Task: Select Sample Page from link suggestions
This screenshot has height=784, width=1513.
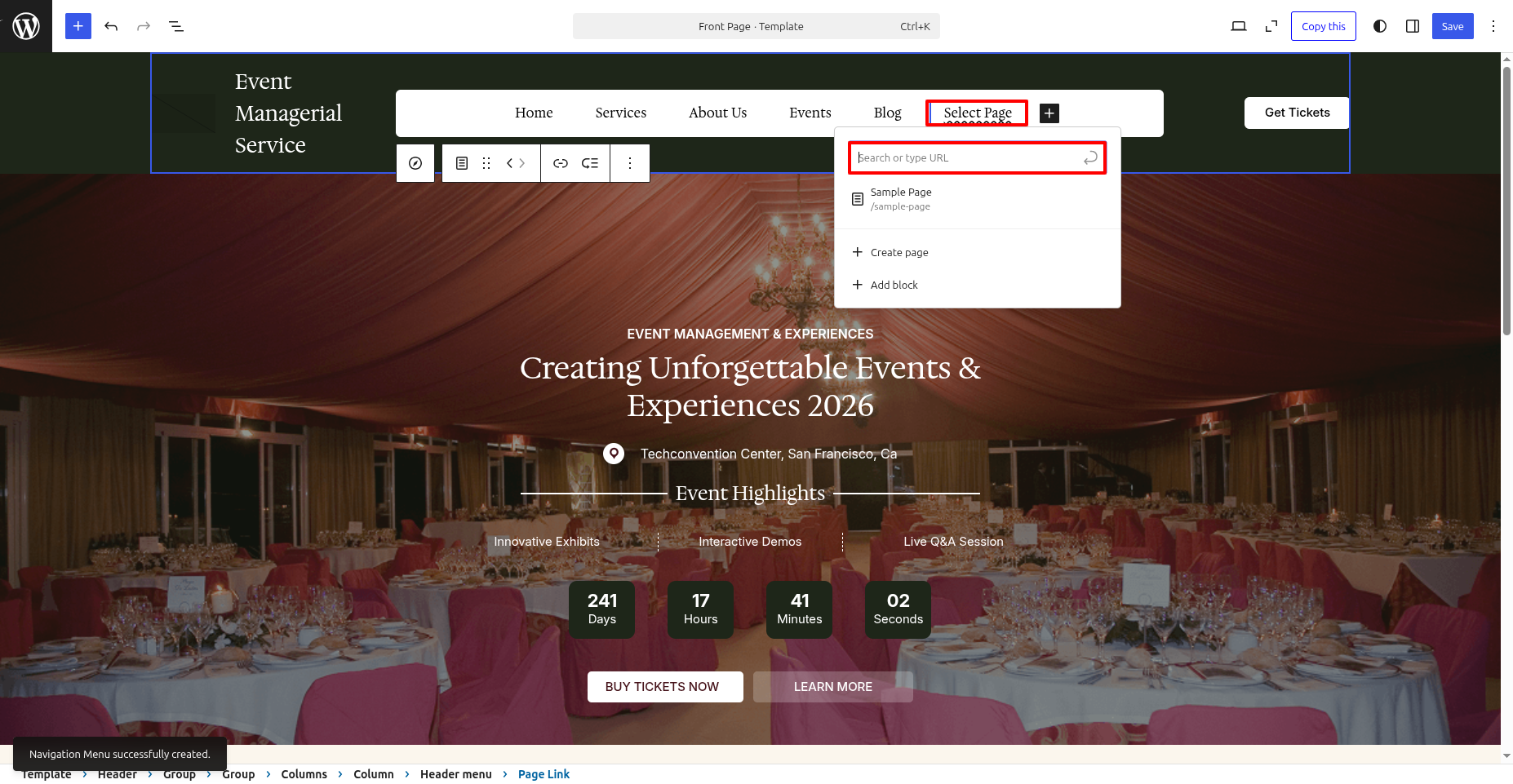Action: pos(901,198)
